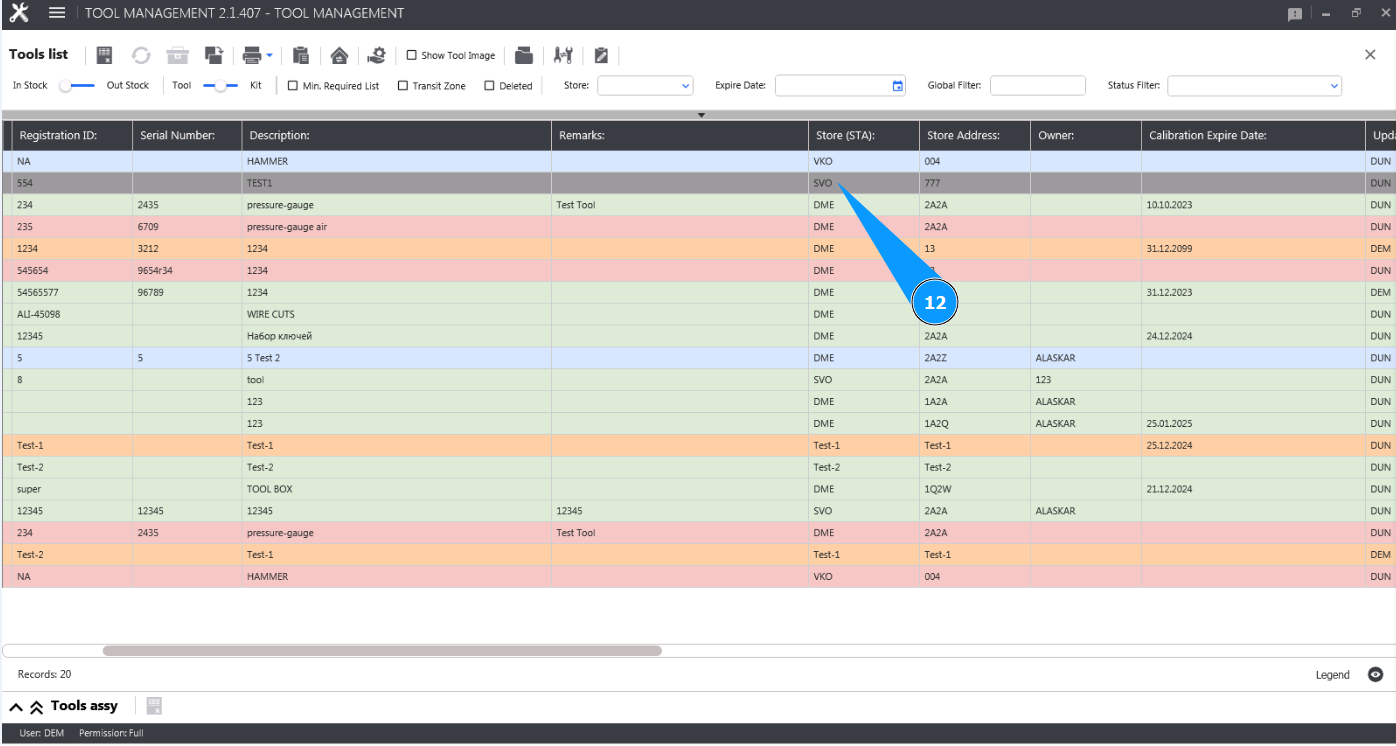Open the hamburger main menu

[x=57, y=13]
